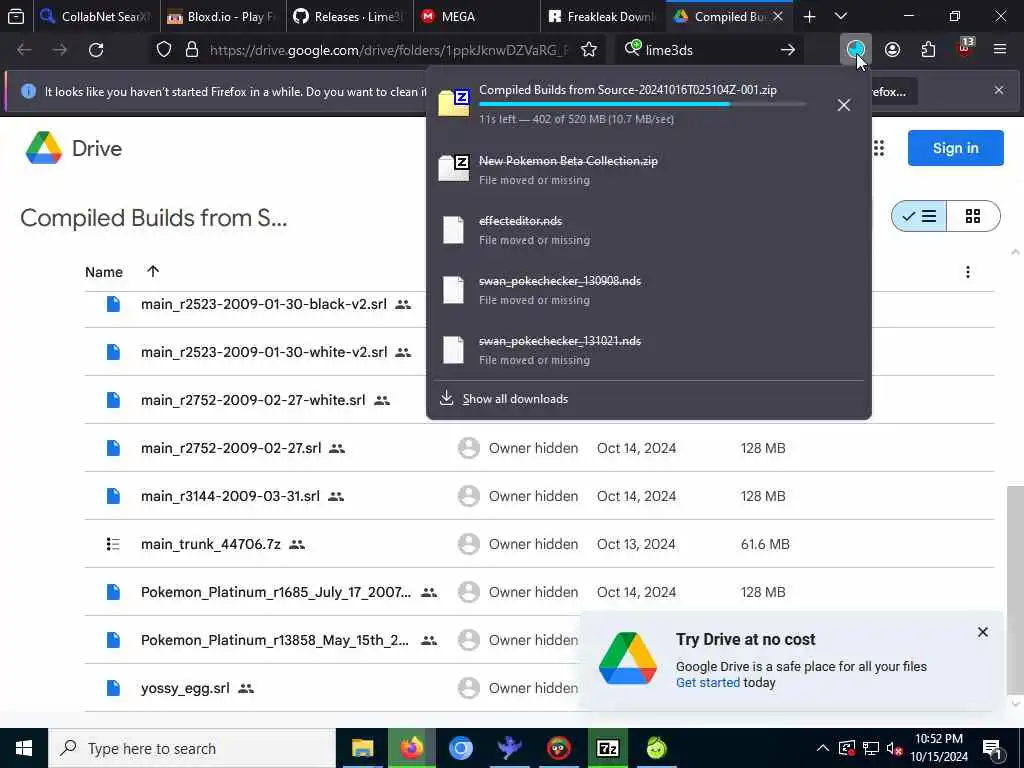1024x768 pixels.
Task: Click swan_pokechecker_131021.nds download entry
Action: pos(648,350)
